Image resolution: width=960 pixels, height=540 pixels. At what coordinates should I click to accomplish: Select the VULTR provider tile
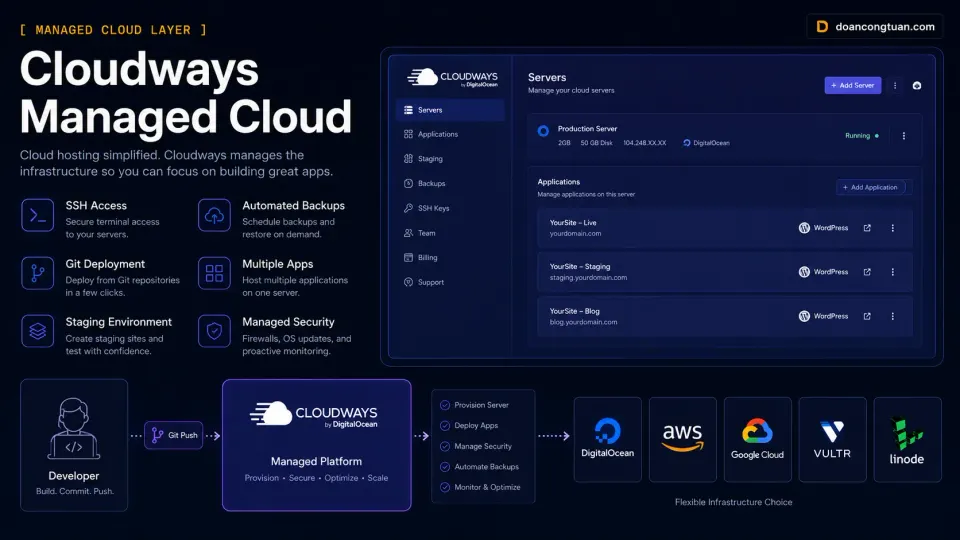tap(832, 440)
